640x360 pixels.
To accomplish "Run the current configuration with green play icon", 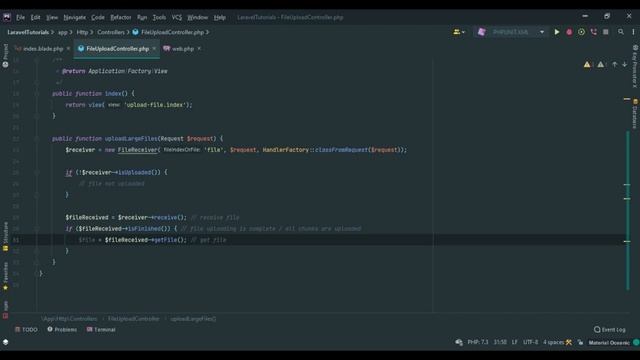I will coord(557,32).
